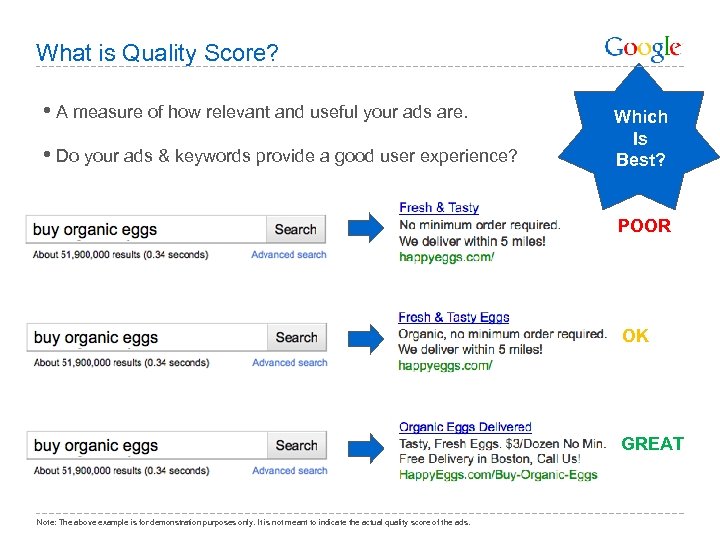Viewport: 720px width, 540px height.
Task: Click bottom 'buy organic eggs' search field
Action: pyautogui.click(x=147, y=445)
